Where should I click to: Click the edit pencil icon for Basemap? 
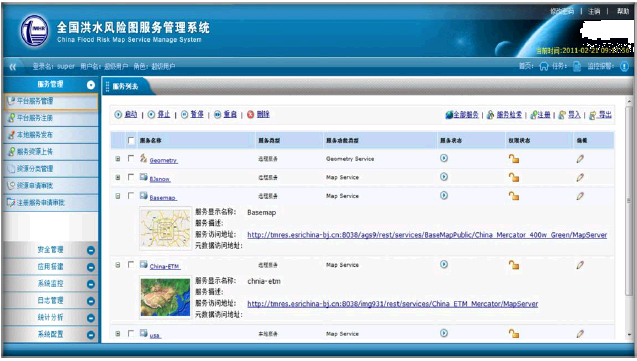[x=580, y=196]
